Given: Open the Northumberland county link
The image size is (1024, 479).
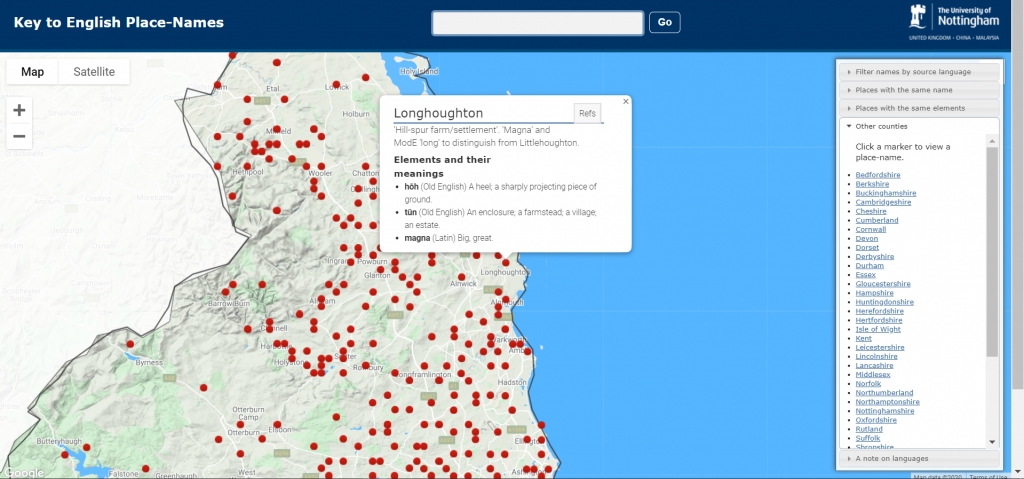Looking at the screenshot, I should tap(884, 393).
